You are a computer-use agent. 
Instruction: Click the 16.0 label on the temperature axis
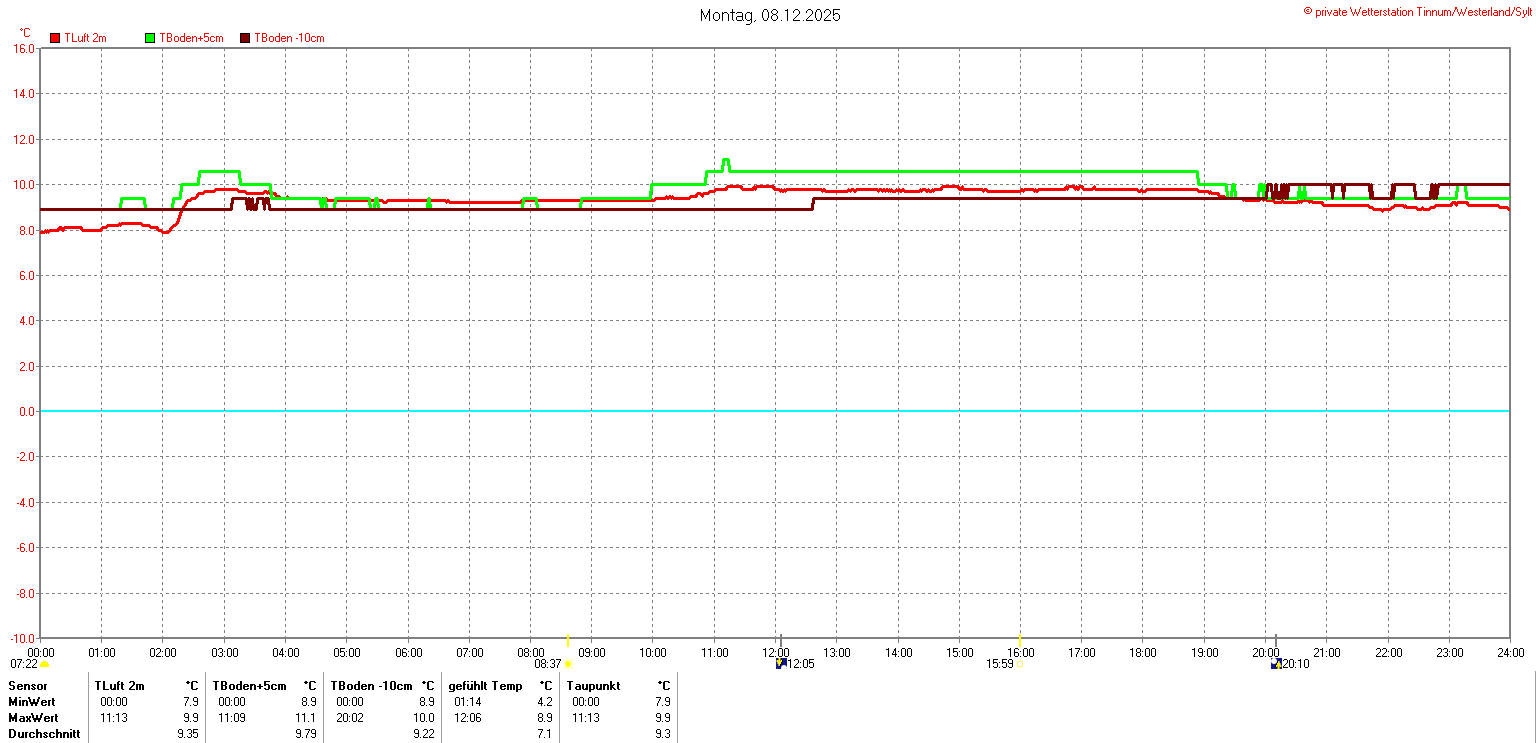pos(23,48)
